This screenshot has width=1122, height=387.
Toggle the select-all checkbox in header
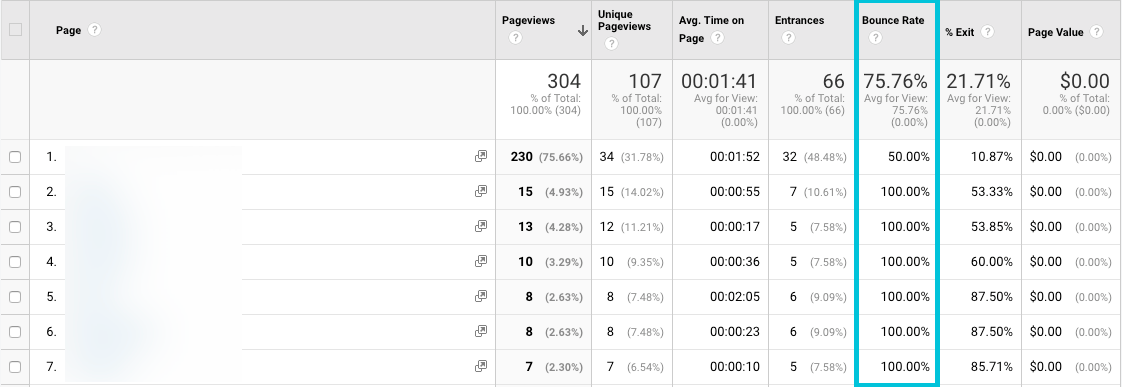[15, 30]
